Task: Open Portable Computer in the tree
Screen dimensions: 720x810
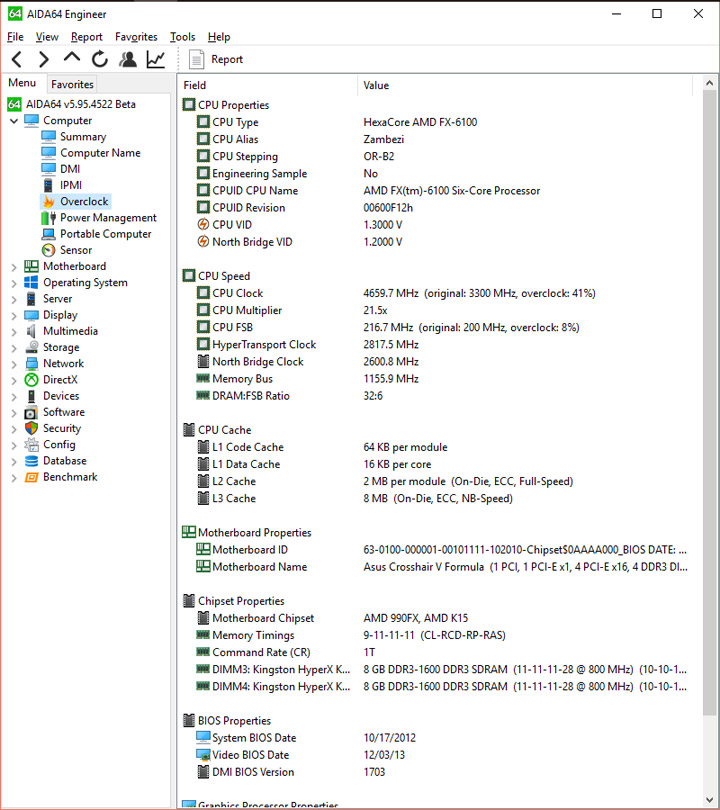Action: (x=105, y=234)
